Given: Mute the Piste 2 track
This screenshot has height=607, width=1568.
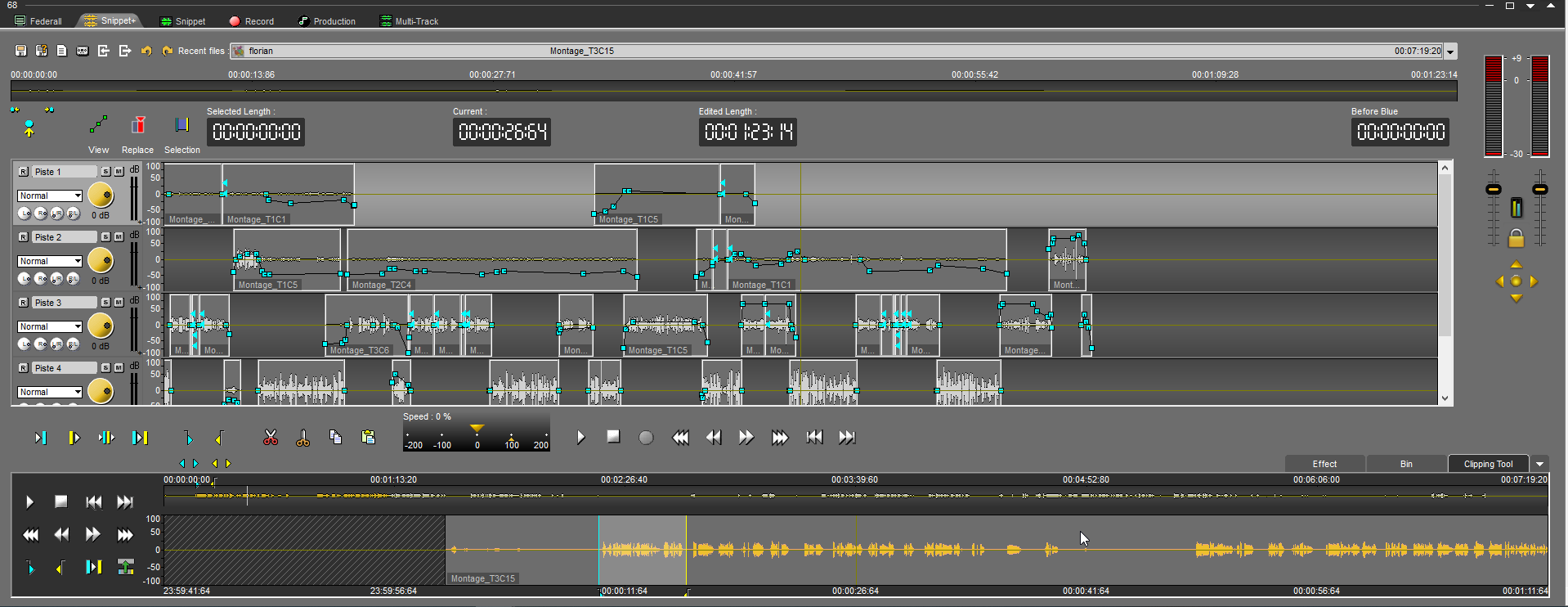Looking at the screenshot, I should tap(119, 237).
